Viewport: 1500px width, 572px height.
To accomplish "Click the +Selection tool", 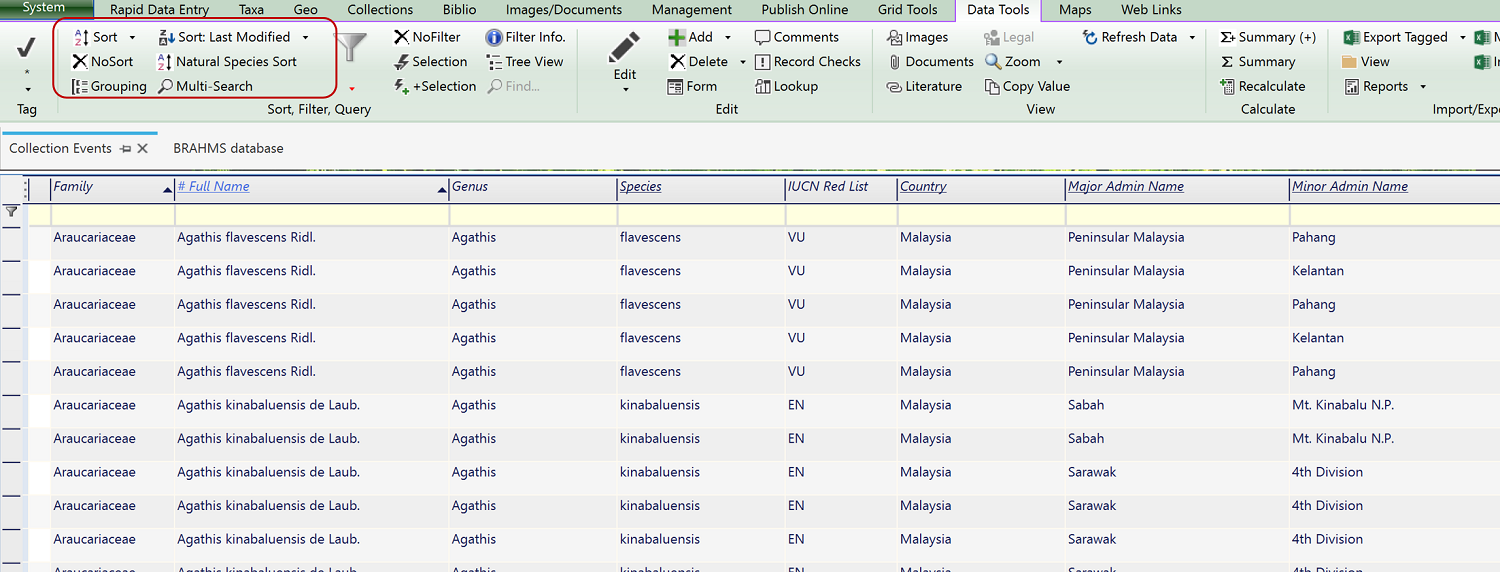I will click(x=435, y=86).
